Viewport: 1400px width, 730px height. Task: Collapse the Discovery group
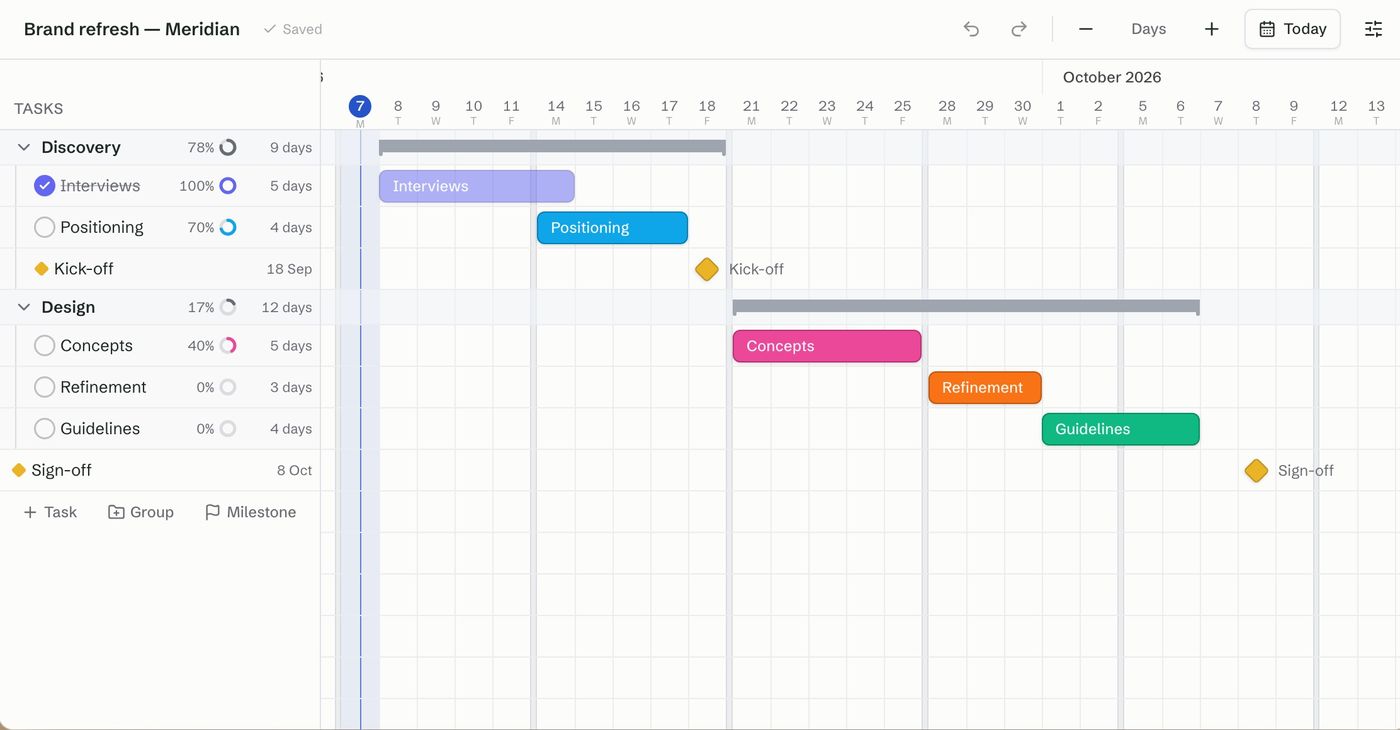click(x=24, y=148)
